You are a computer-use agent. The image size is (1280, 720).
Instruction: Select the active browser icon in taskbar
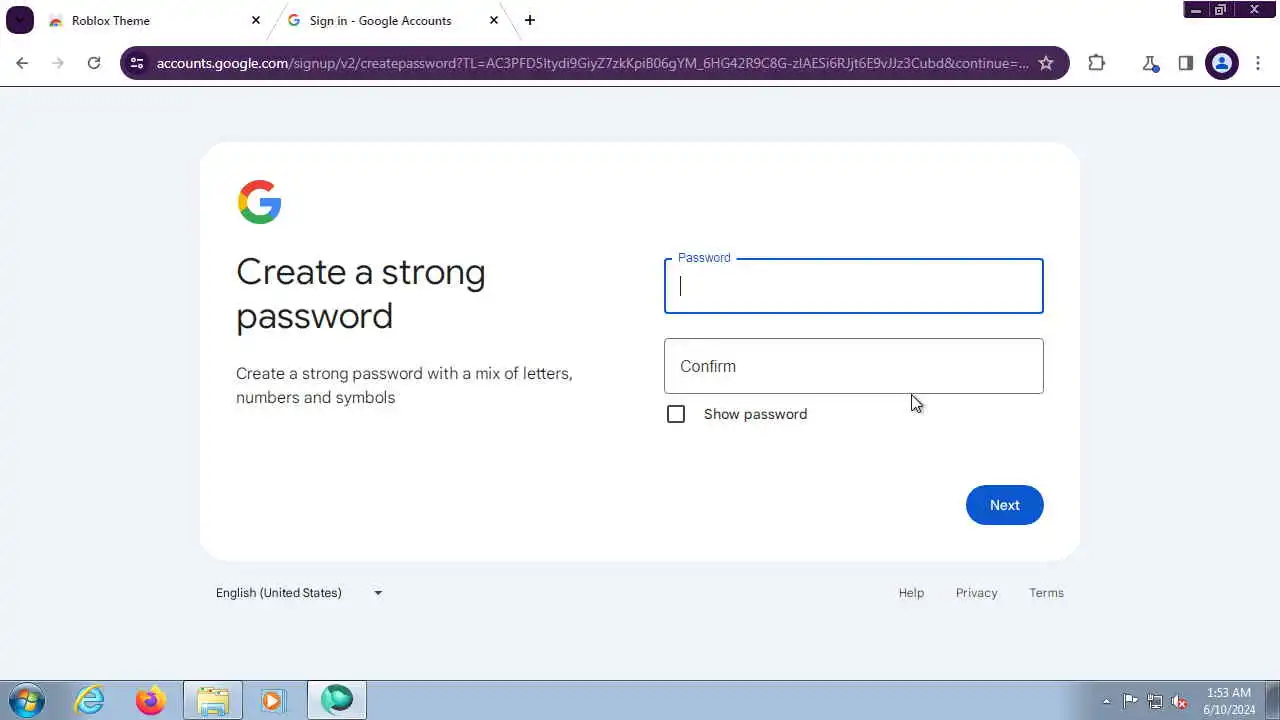(337, 700)
